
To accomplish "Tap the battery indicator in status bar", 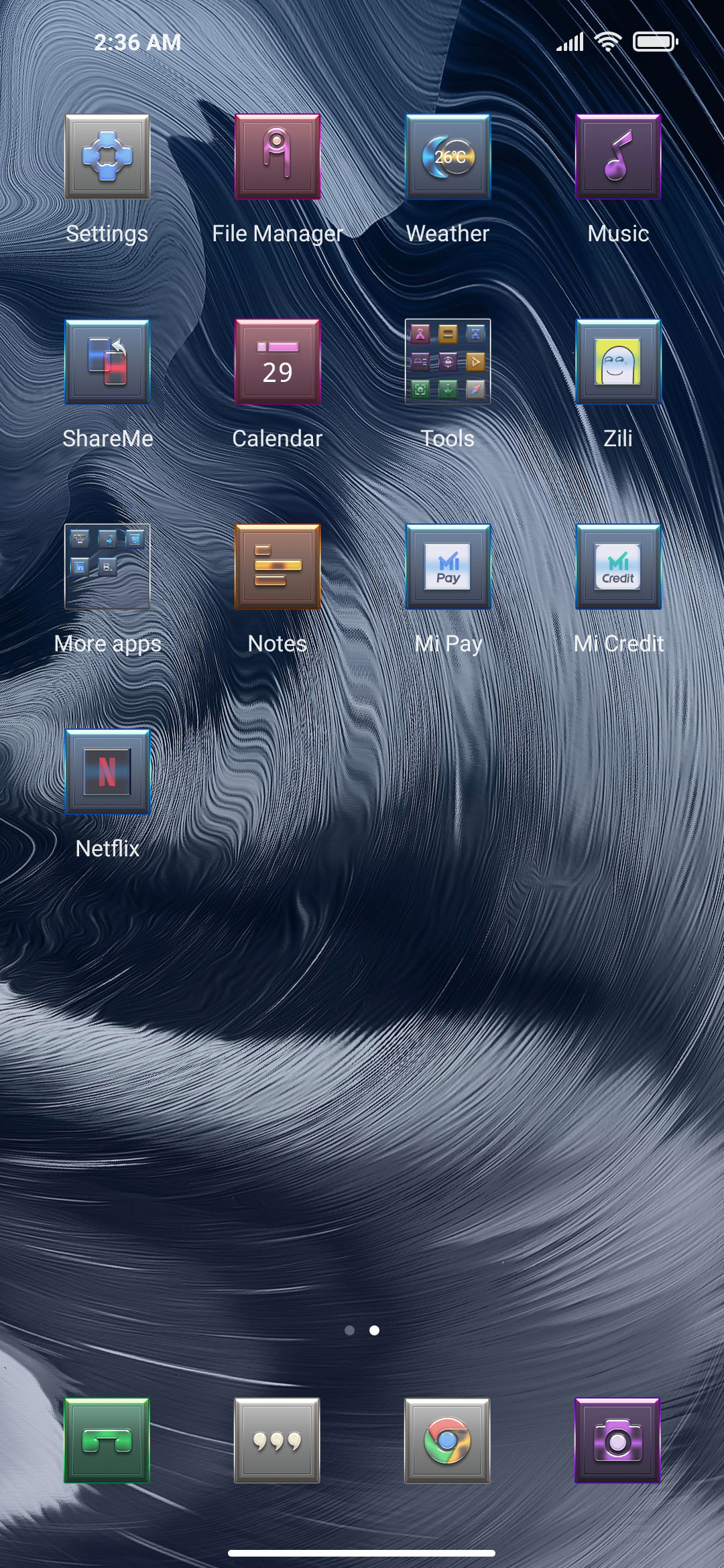I will (x=656, y=42).
